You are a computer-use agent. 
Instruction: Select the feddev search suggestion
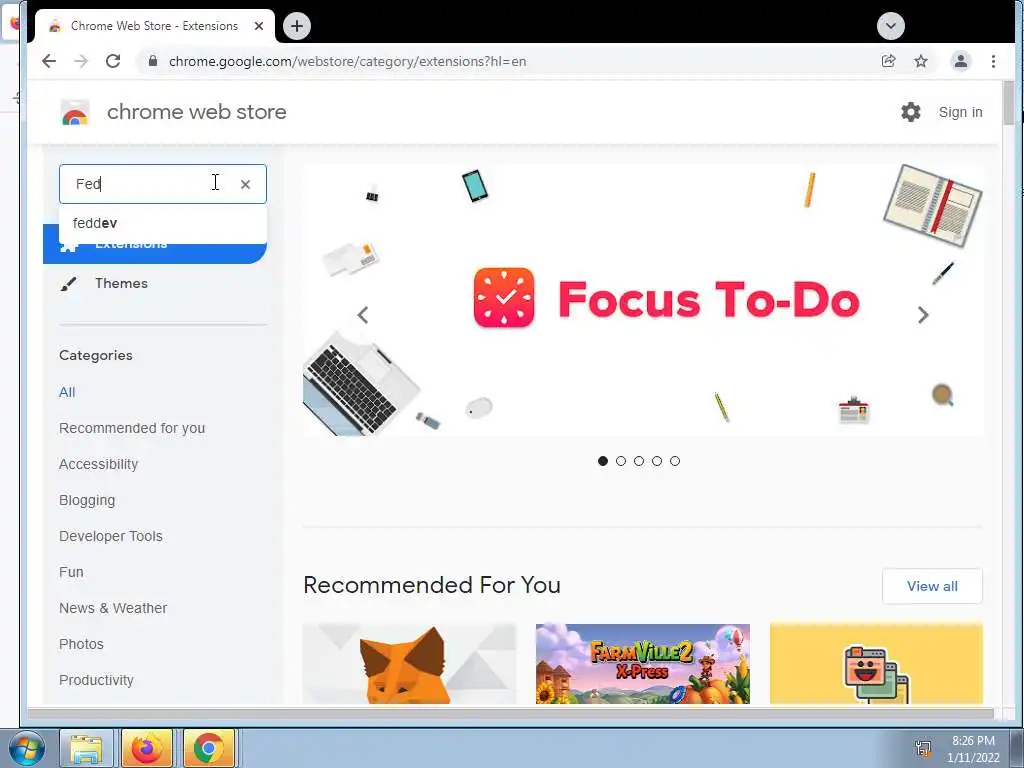point(163,223)
